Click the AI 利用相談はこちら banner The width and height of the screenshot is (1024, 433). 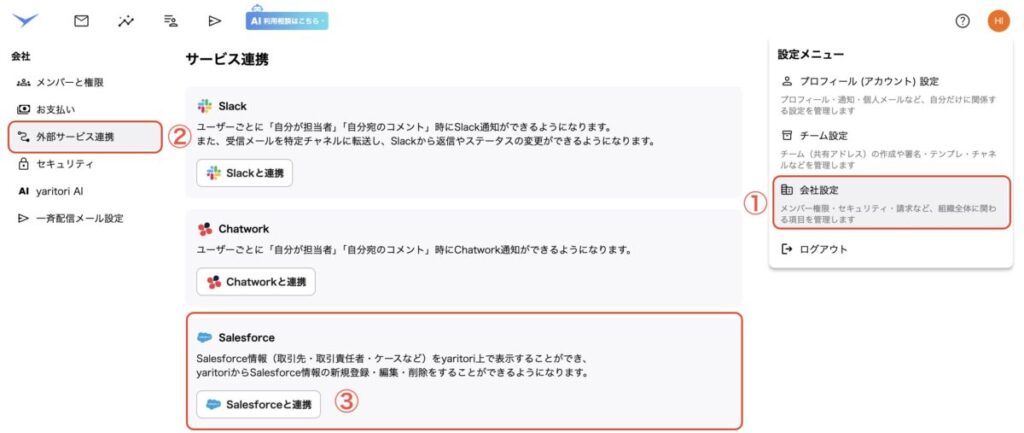(x=287, y=19)
